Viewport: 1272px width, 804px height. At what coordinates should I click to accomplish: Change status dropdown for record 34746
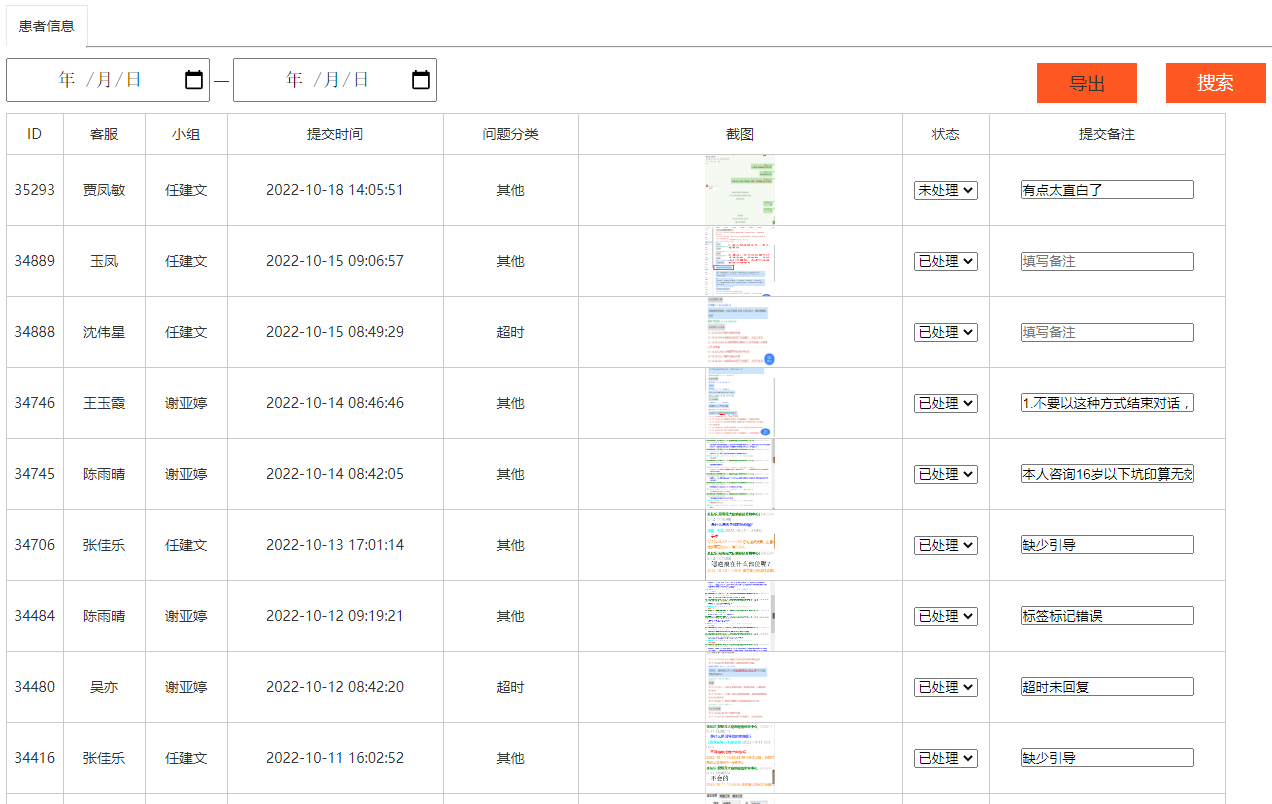(x=945, y=403)
